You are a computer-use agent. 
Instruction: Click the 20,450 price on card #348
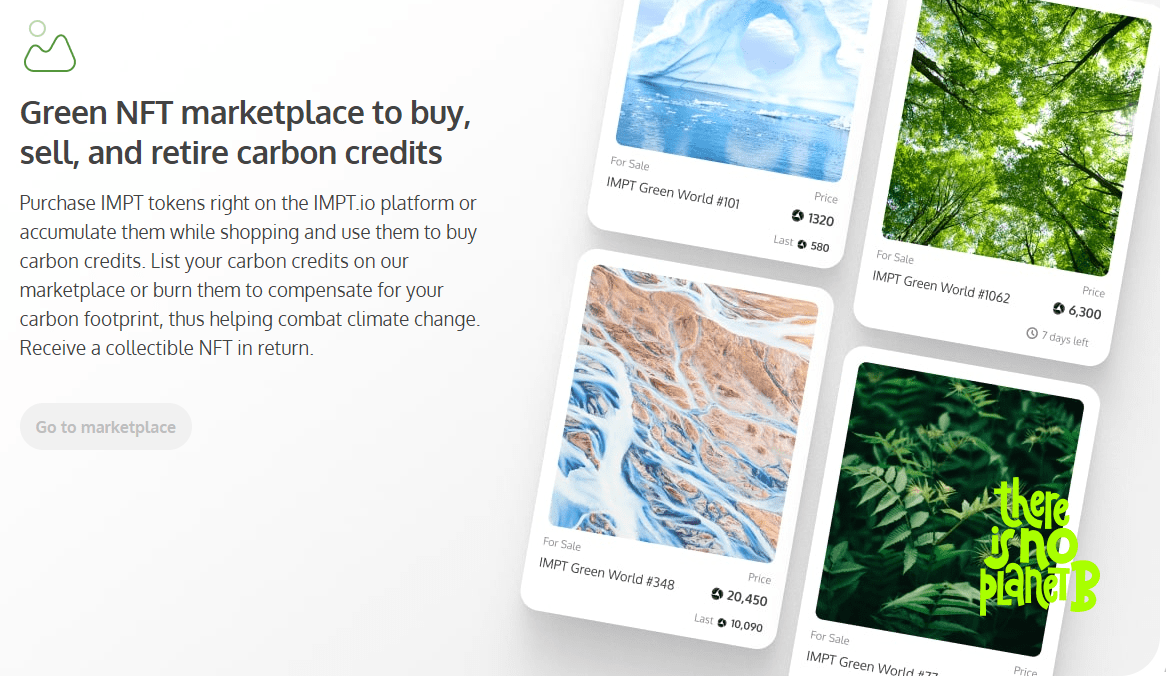click(747, 598)
